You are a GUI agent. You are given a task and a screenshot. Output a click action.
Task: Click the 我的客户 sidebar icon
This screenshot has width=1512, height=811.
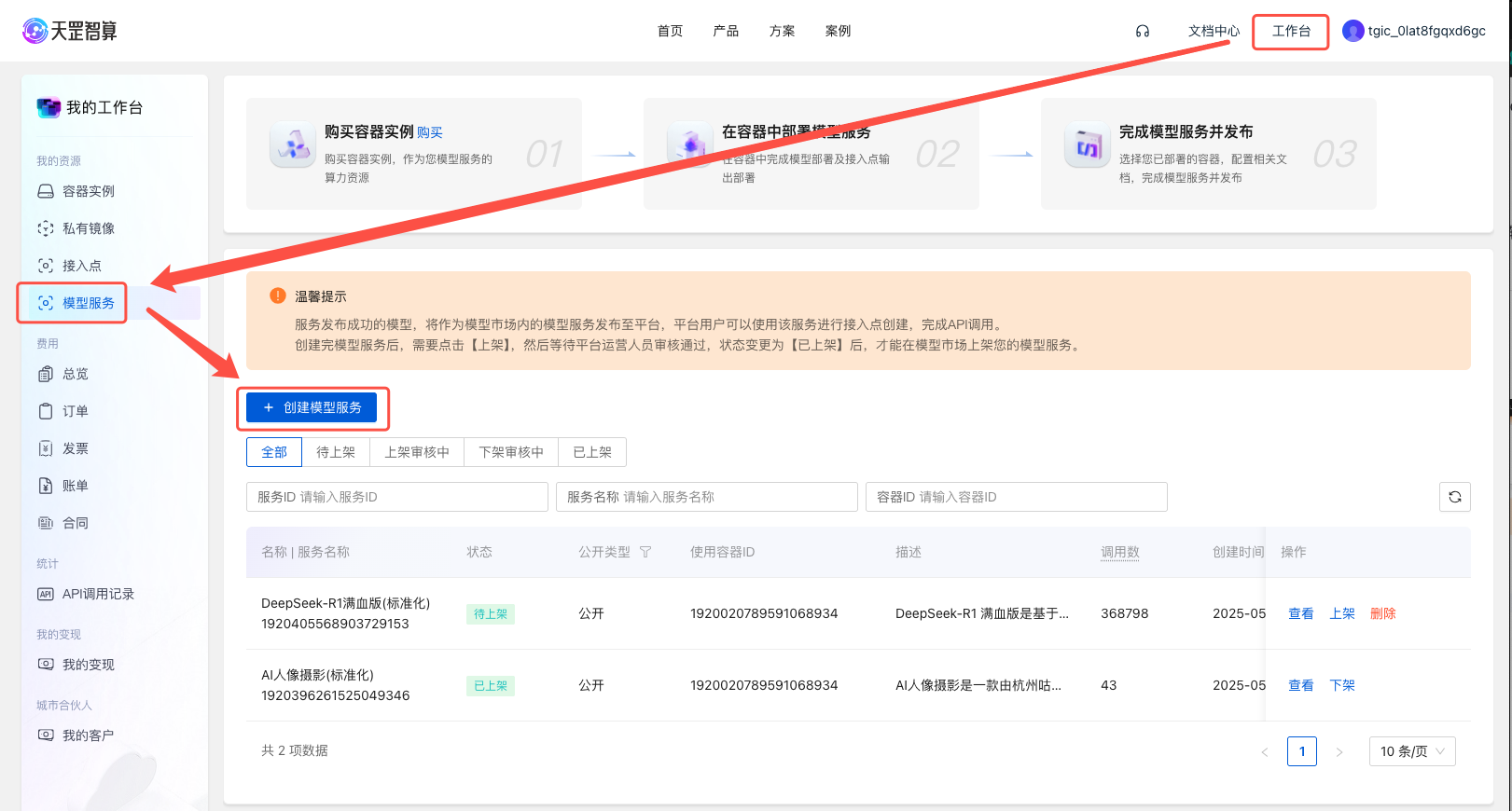click(x=46, y=735)
